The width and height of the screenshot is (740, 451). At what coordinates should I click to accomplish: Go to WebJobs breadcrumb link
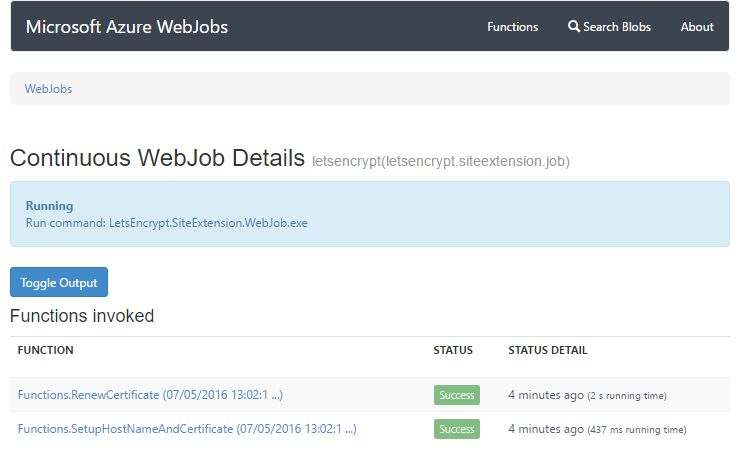click(48, 89)
